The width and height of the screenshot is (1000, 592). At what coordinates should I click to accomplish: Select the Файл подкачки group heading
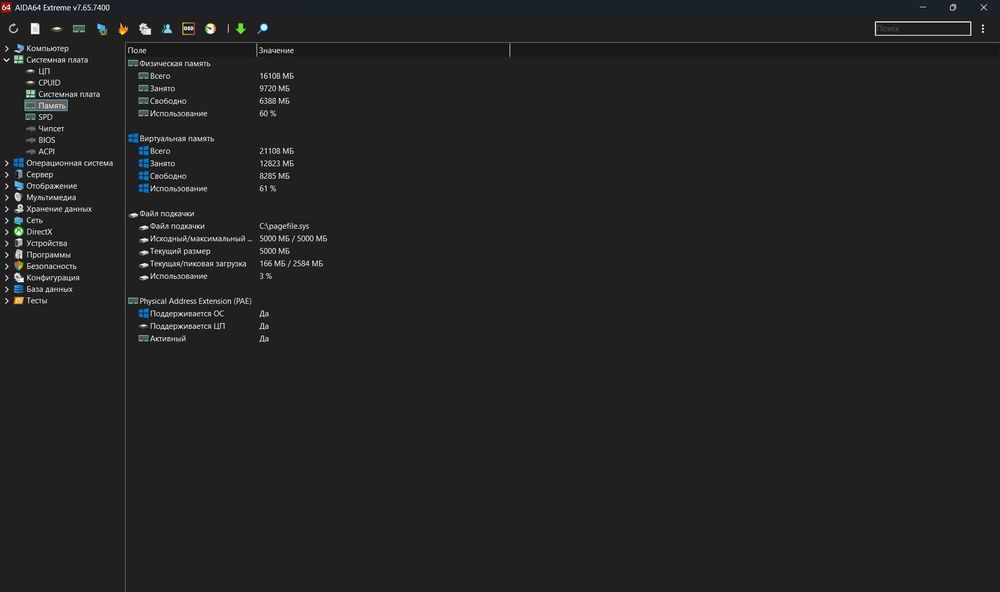pyautogui.click(x=166, y=214)
